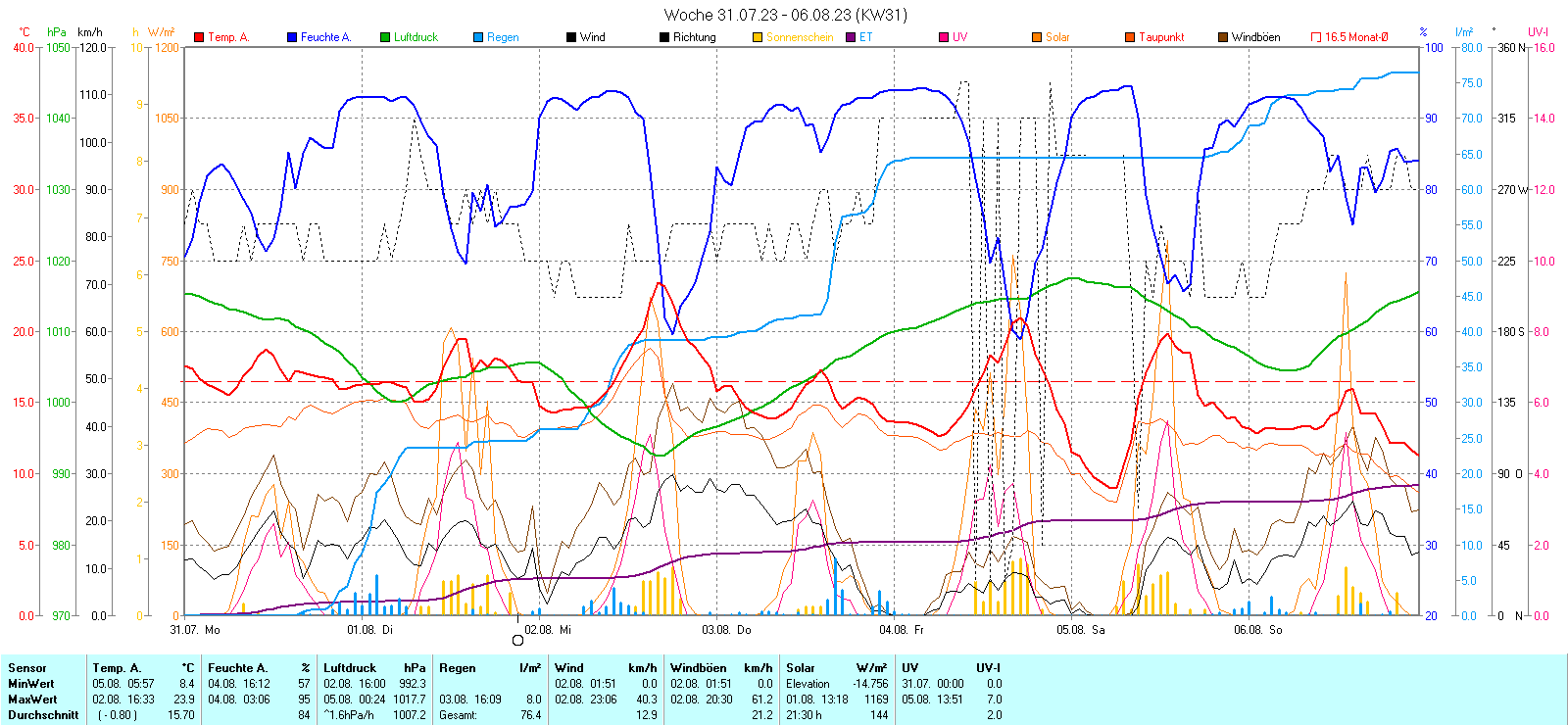Select the UV-I axis unit label above the chart

(x=1538, y=32)
